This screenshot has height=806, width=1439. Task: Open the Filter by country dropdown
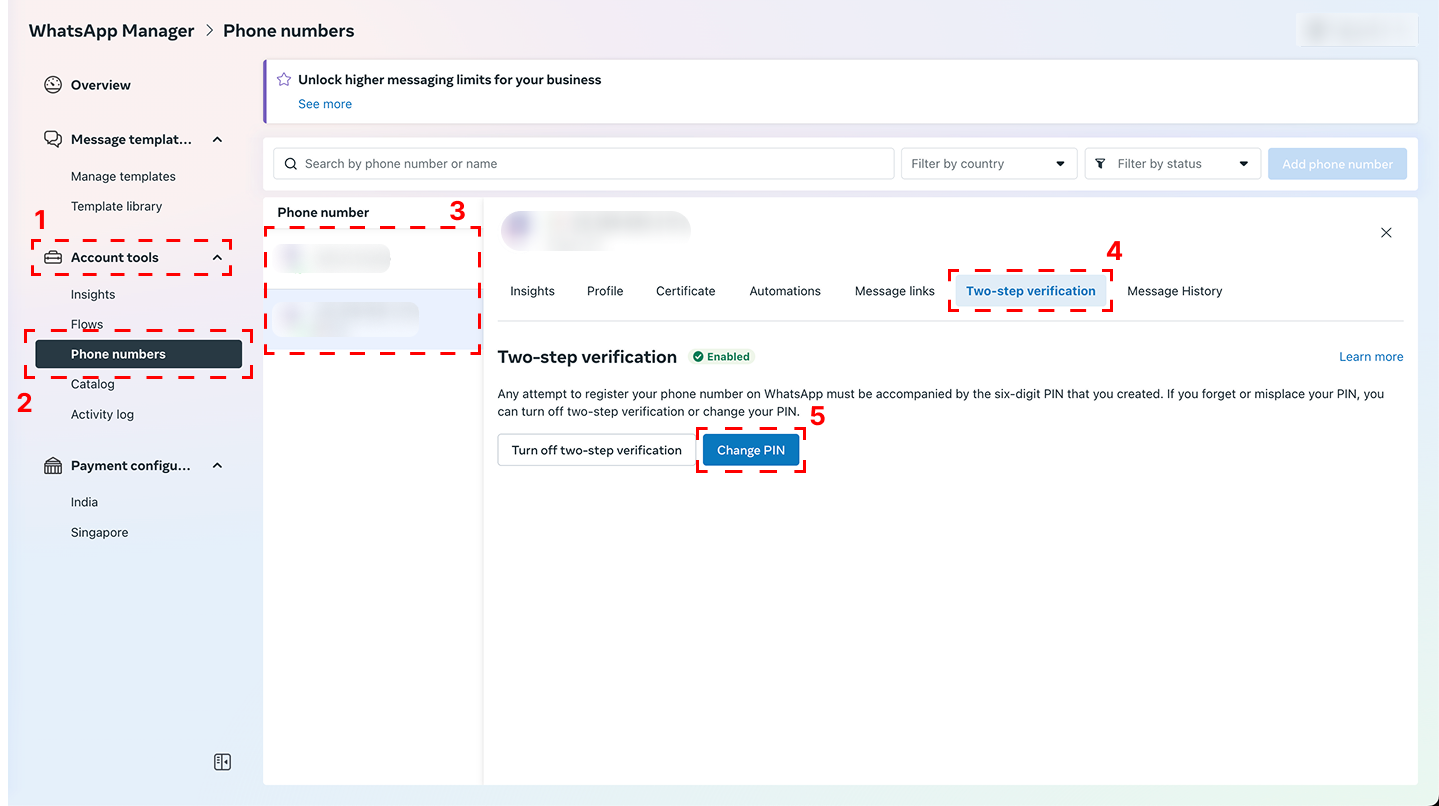click(989, 164)
